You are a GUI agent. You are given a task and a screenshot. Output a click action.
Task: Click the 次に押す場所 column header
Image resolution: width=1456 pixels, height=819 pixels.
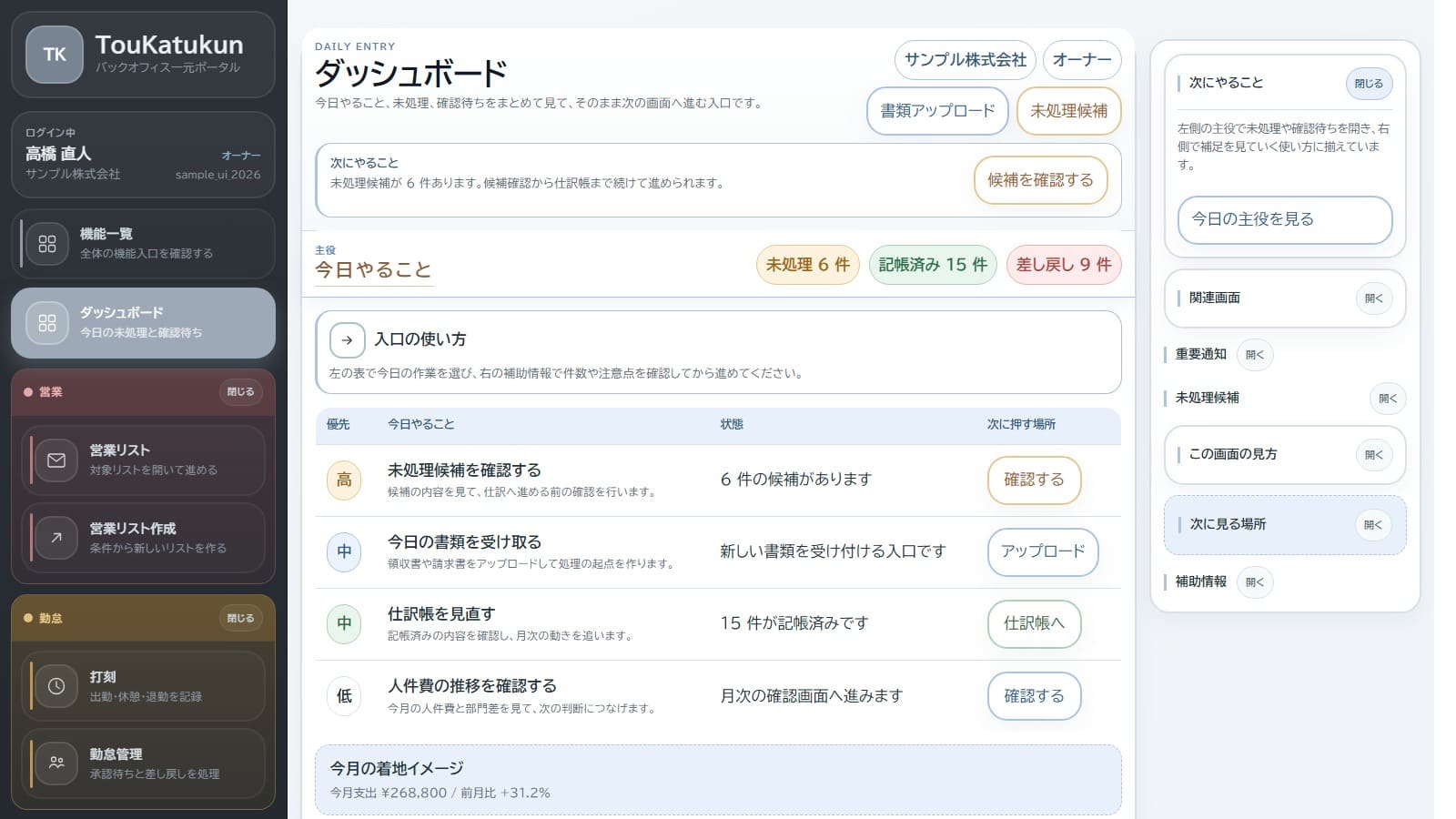click(1021, 424)
